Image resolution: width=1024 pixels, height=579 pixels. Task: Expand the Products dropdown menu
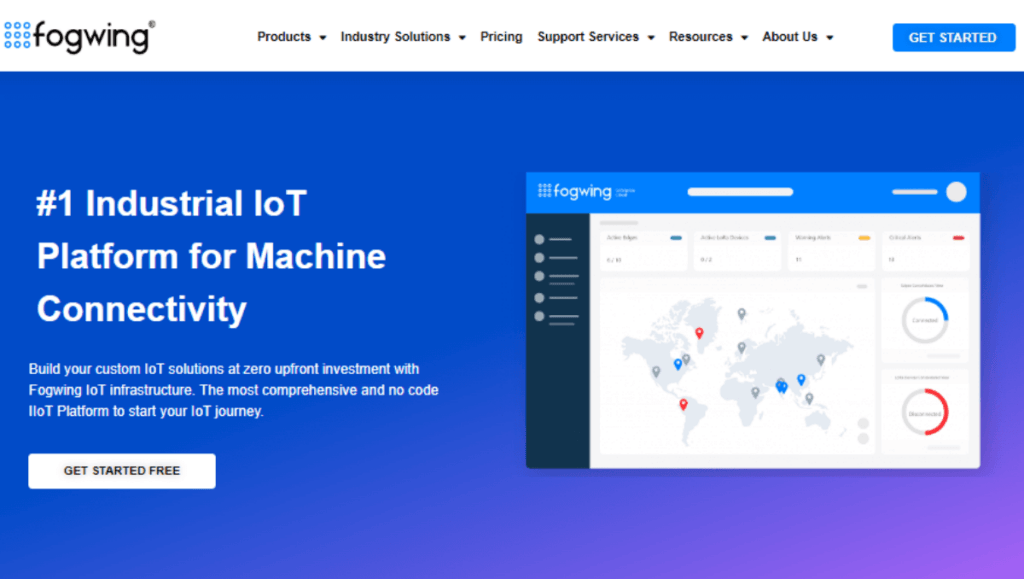[x=290, y=37]
